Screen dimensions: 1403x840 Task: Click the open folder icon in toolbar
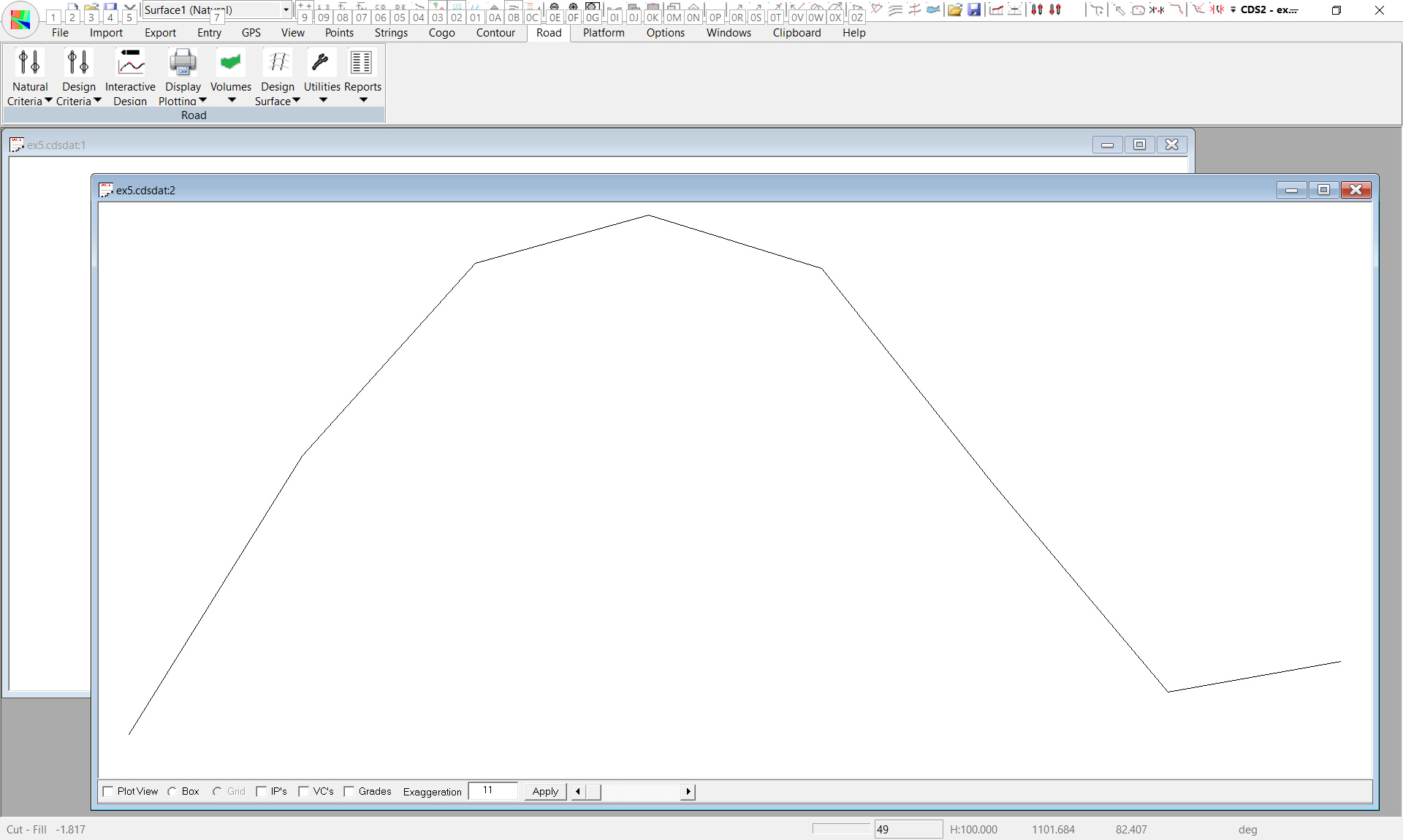(954, 10)
